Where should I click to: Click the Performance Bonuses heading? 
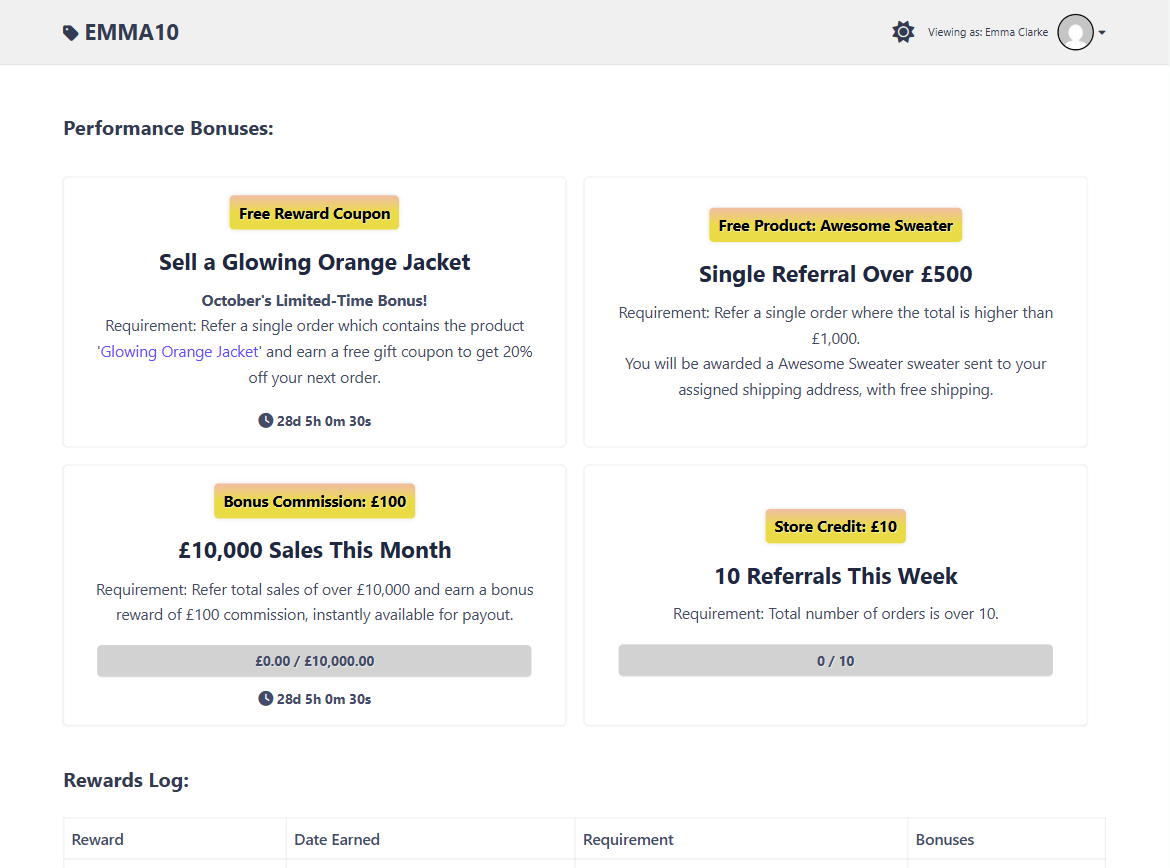pyautogui.click(x=168, y=128)
